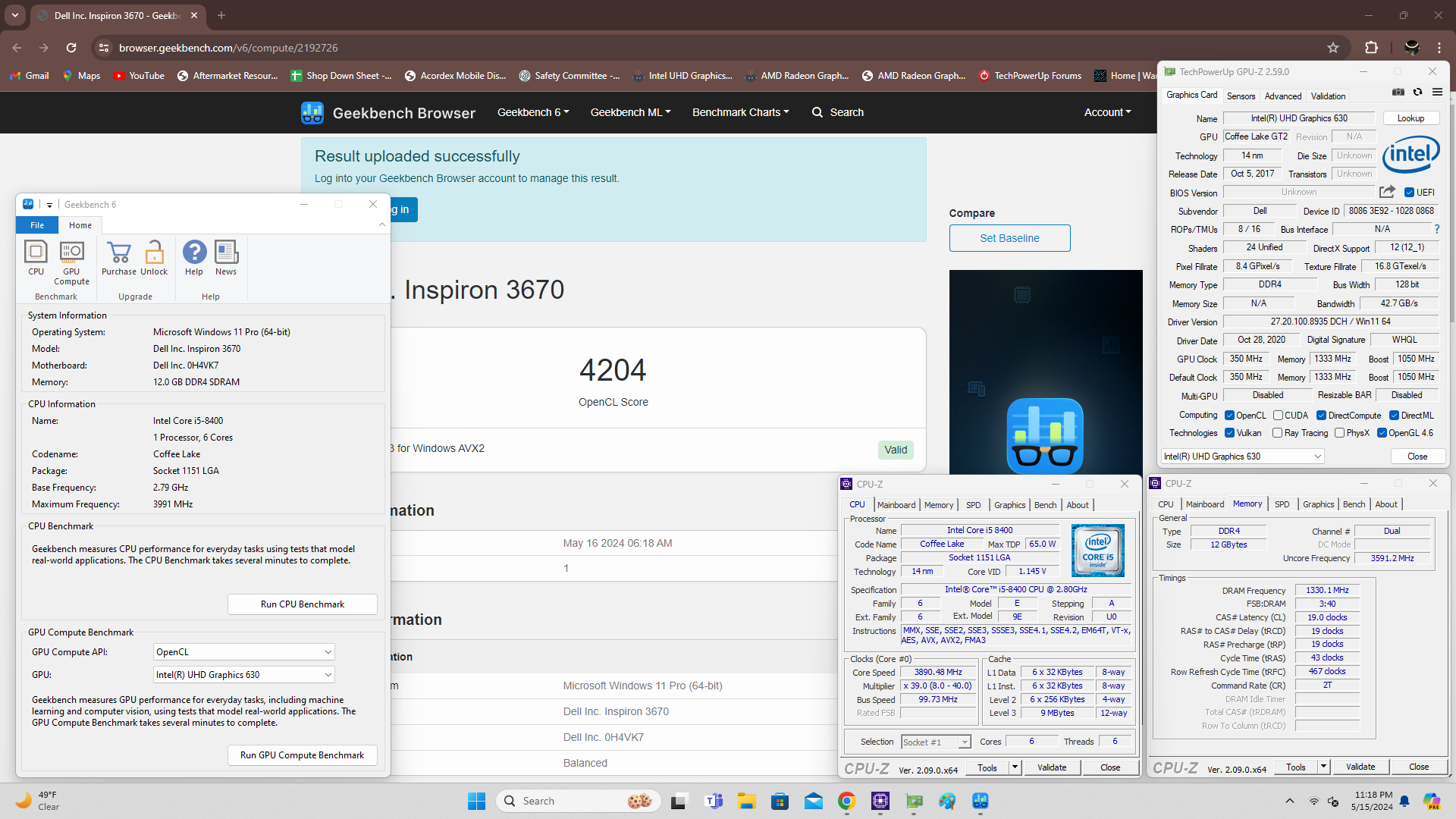
Task: Toggle the PhysX checkbox in GPU-Z
Action: [x=1340, y=433]
